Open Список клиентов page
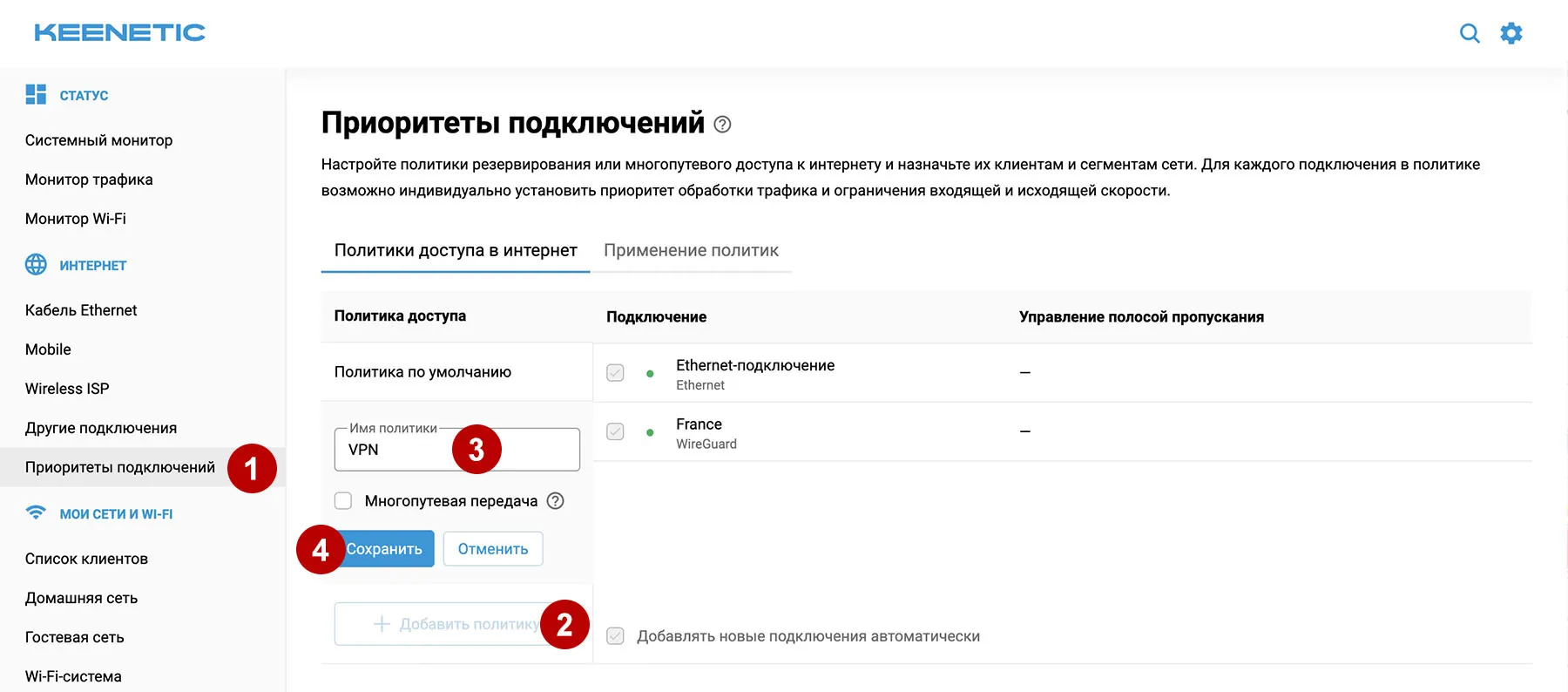The height and width of the screenshot is (692, 1568). [86, 559]
